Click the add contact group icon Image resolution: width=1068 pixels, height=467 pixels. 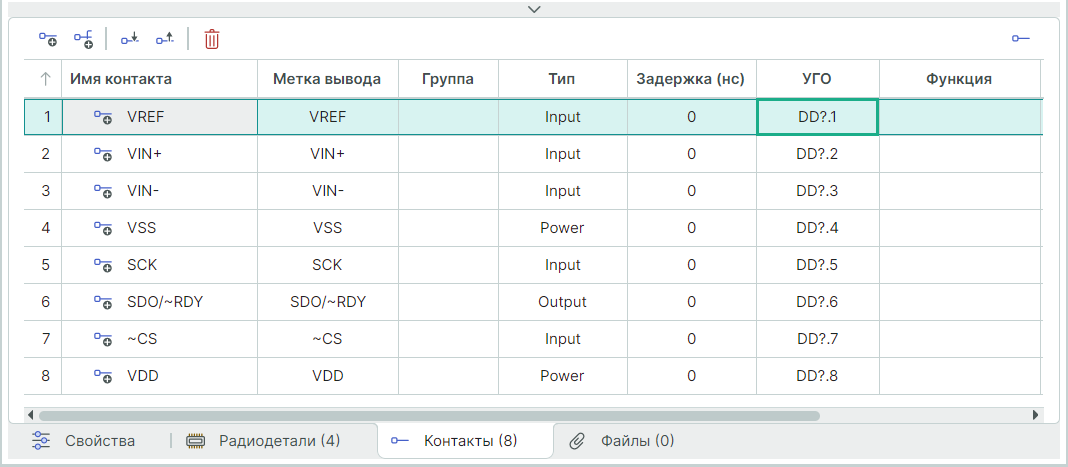tap(83, 39)
